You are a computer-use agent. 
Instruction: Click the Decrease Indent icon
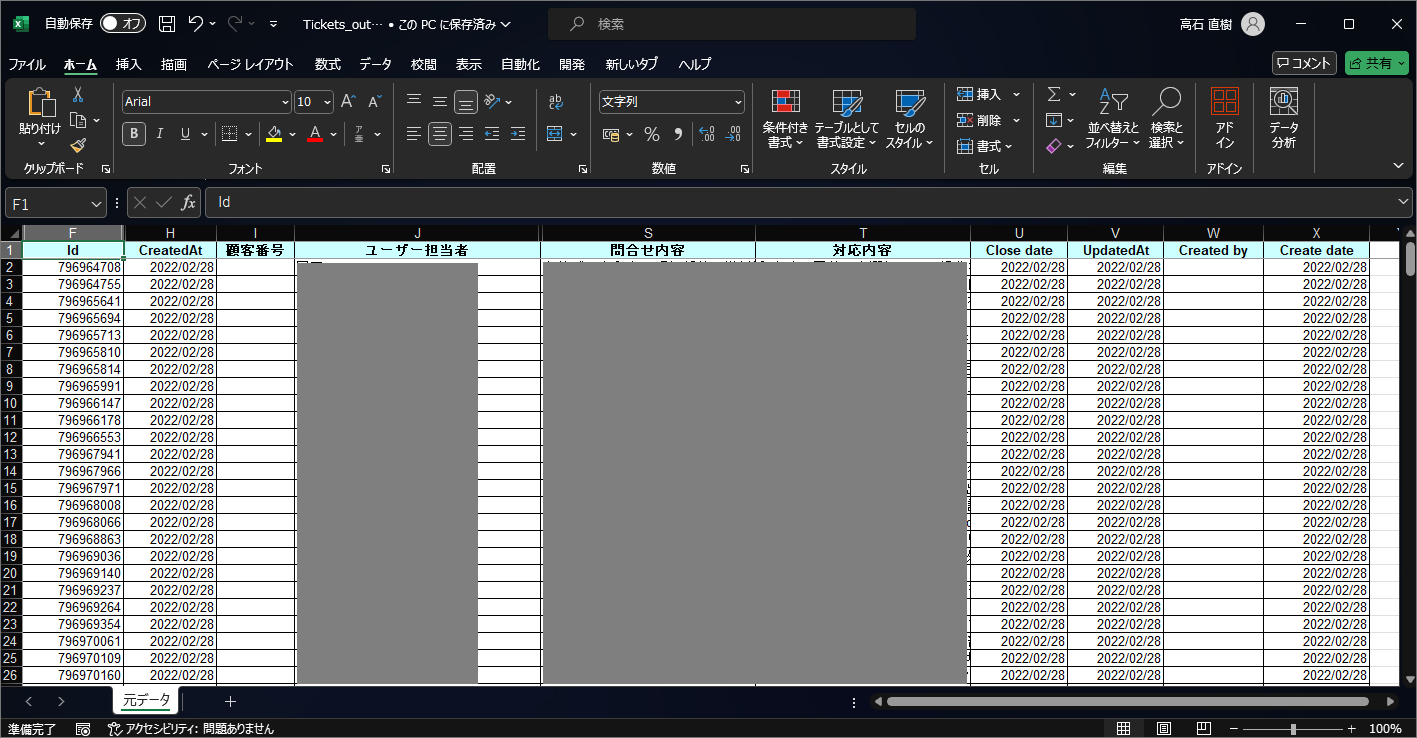[x=492, y=134]
